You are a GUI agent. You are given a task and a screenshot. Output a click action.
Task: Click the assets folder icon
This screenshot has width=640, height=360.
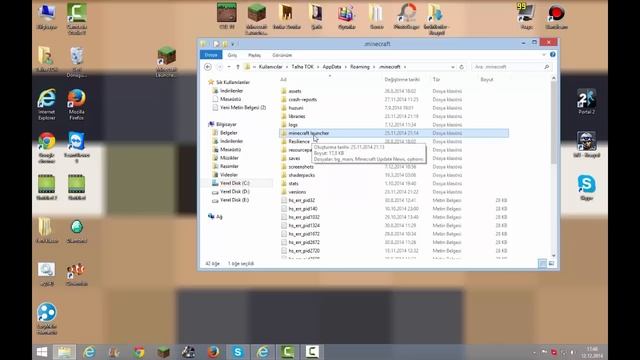(284, 91)
